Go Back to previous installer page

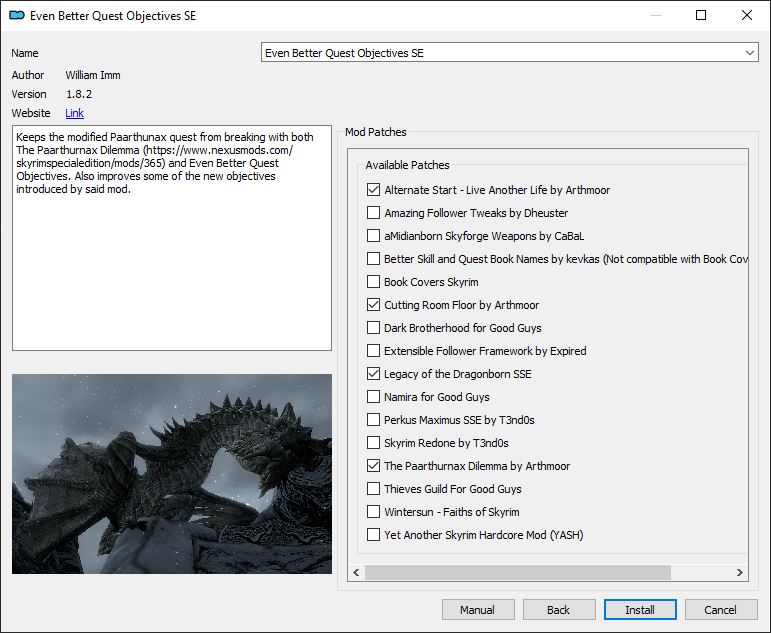559,610
